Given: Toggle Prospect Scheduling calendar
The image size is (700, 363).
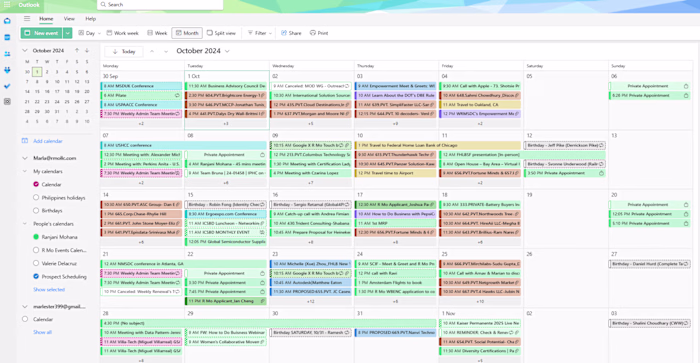Looking at the screenshot, I should (x=36, y=276).
